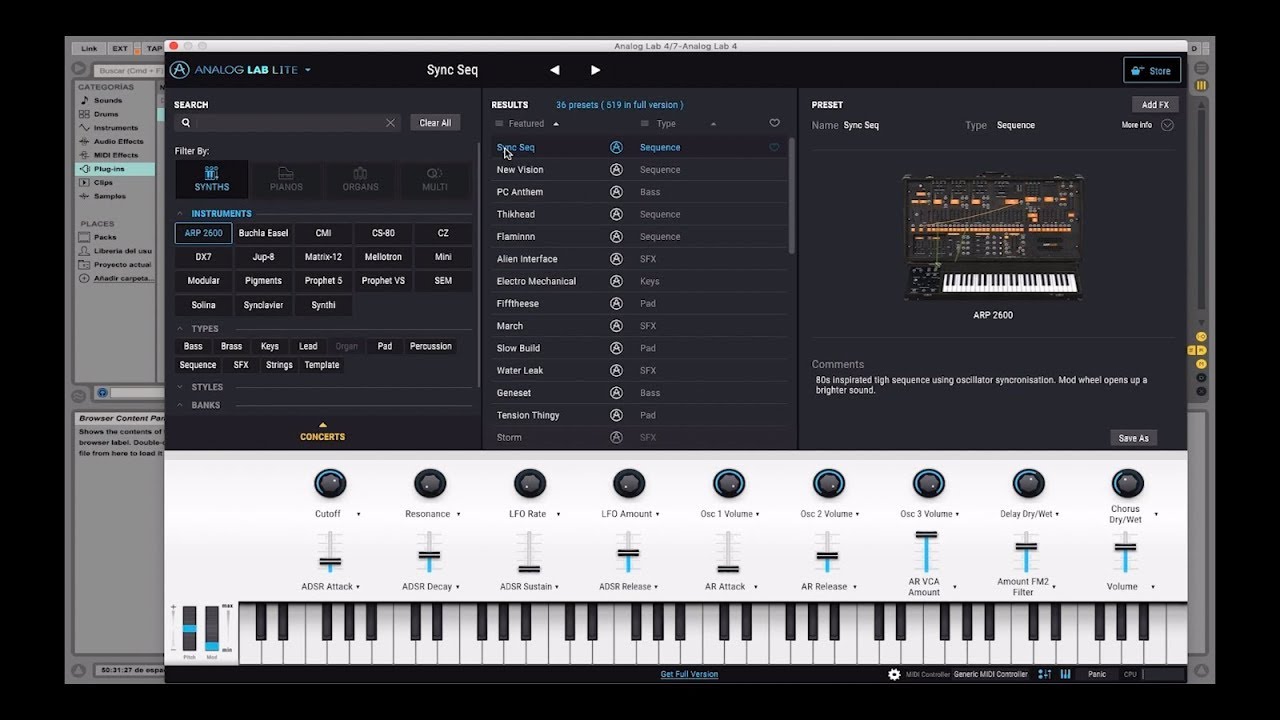Click the Arturia badge on the Thikhead row

click(616, 214)
